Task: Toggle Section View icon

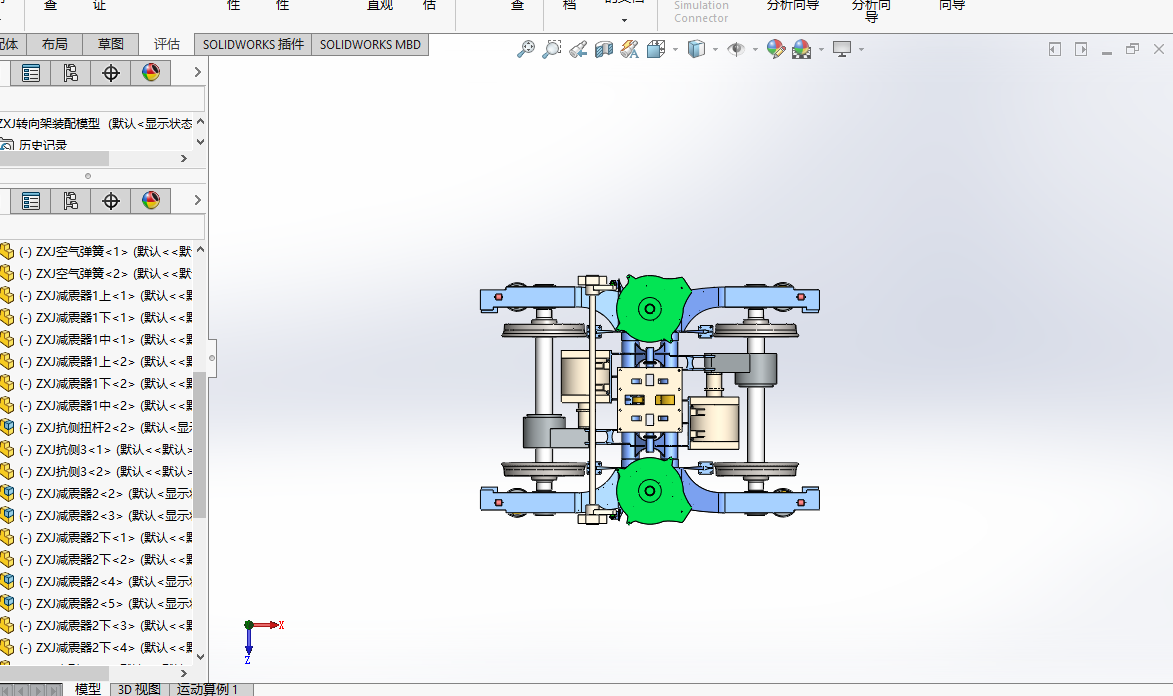Action: coord(604,49)
